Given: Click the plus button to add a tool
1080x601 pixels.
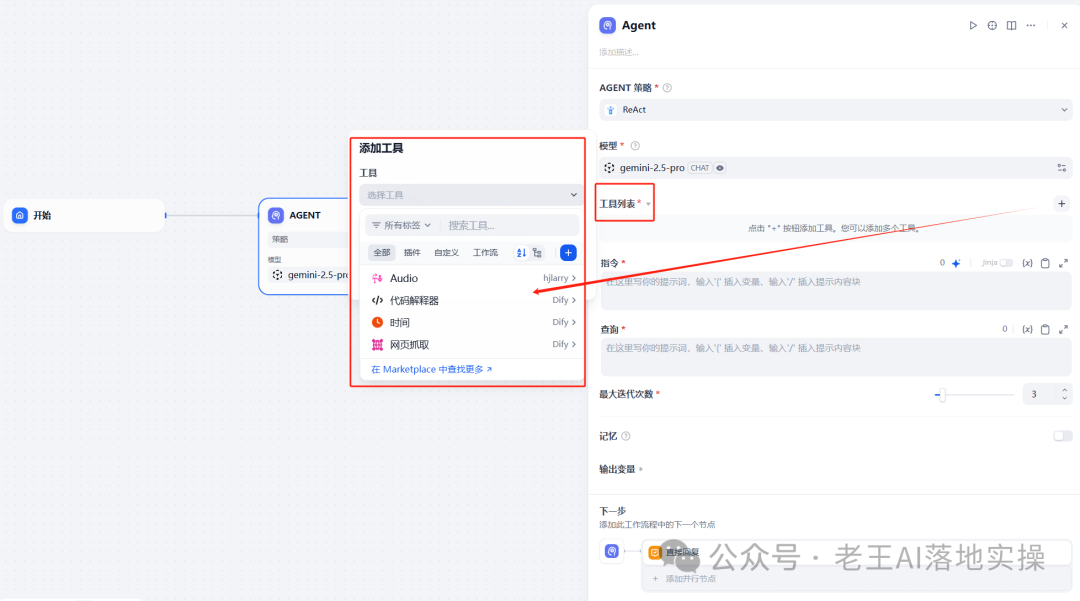Looking at the screenshot, I should pos(1061,204).
